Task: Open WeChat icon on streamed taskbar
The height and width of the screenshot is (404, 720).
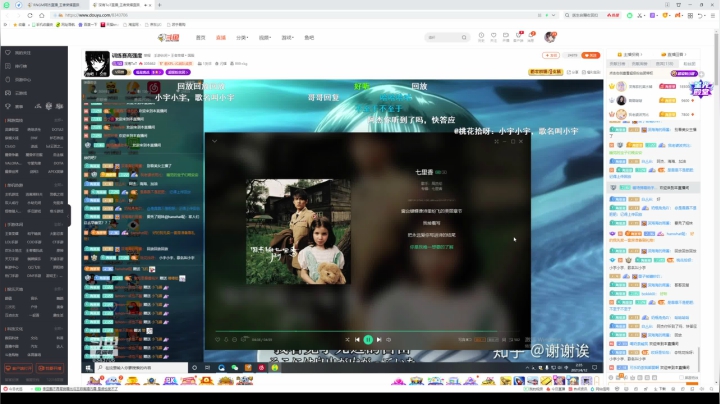Action: [x=235, y=368]
